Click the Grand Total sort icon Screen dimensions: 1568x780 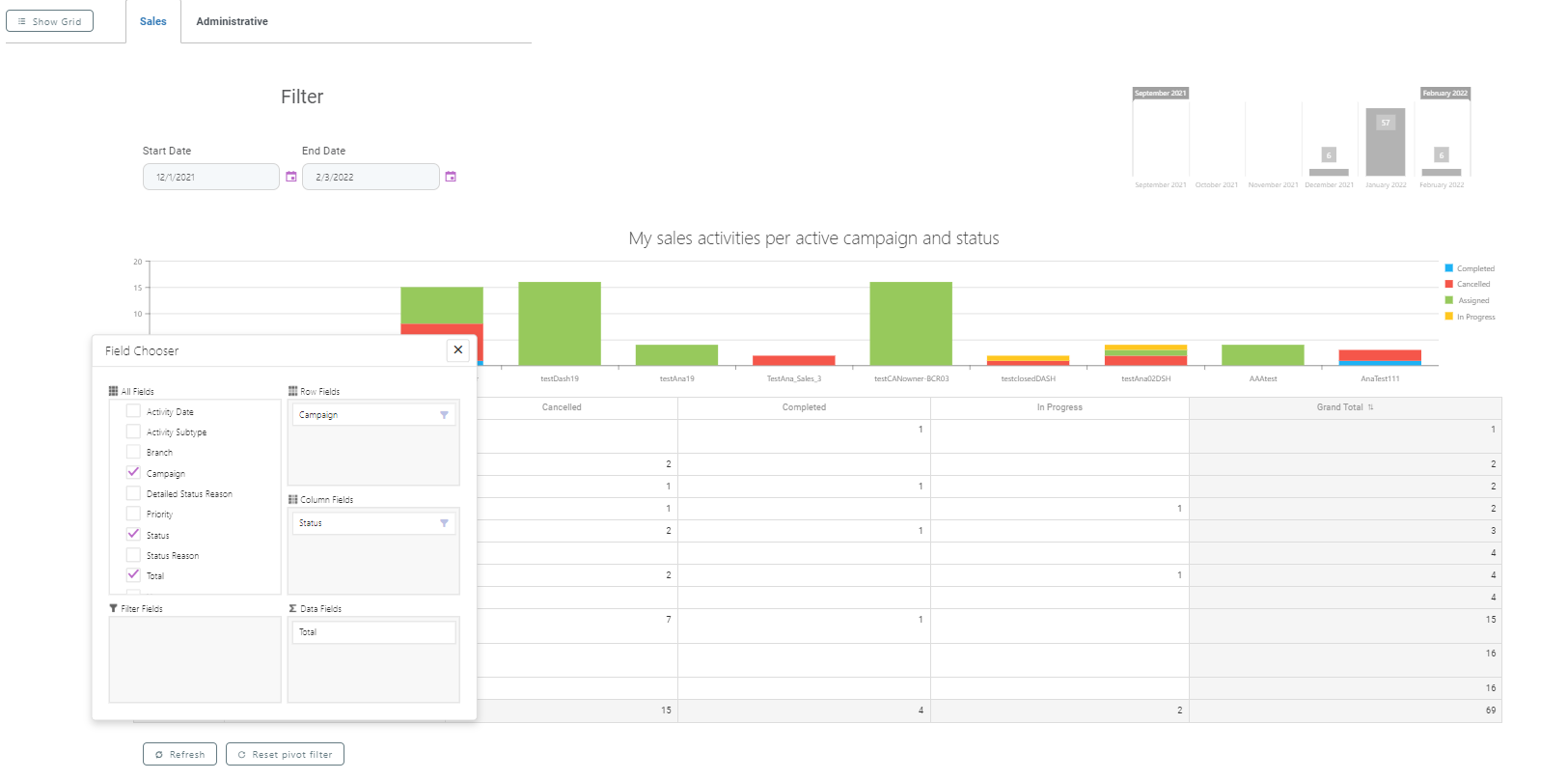pos(1370,407)
